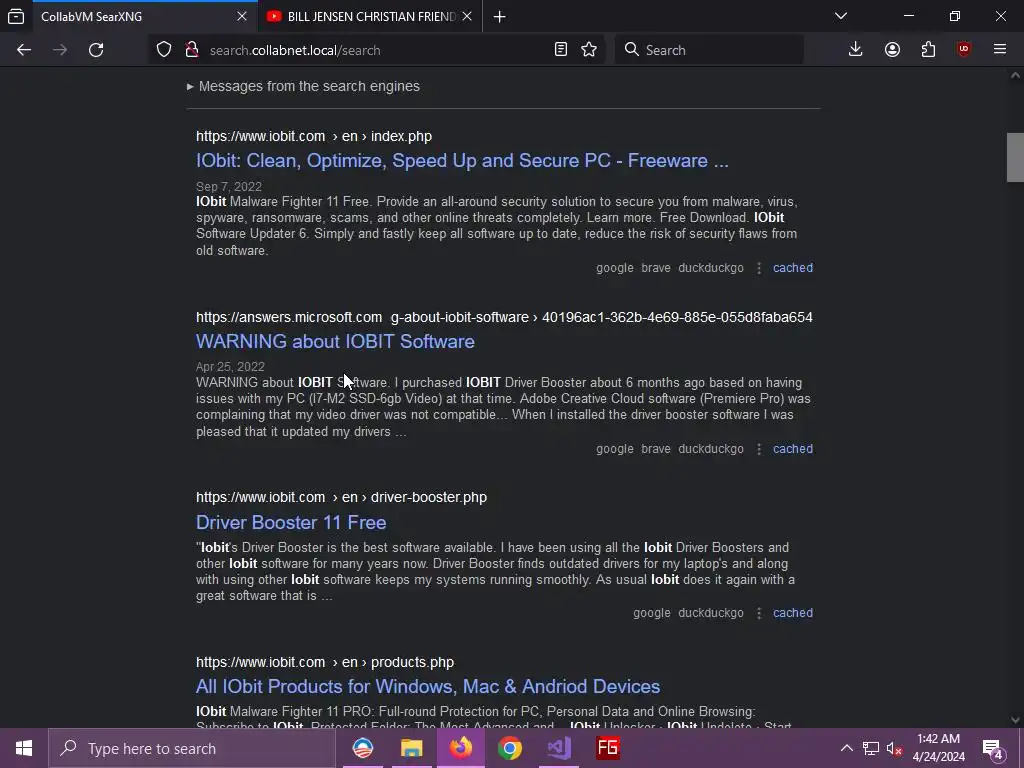Click three-dot separator in Driver Booster result's engine row
Screen dimensions: 1024x768
759,613
